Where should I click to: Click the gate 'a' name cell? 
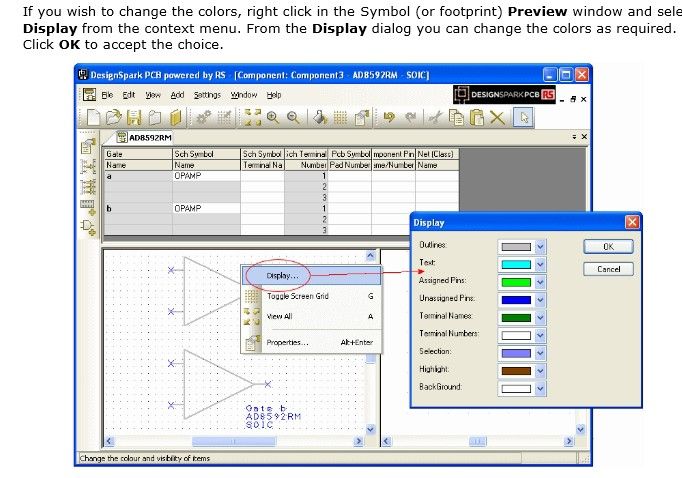pyautogui.click(x=138, y=176)
